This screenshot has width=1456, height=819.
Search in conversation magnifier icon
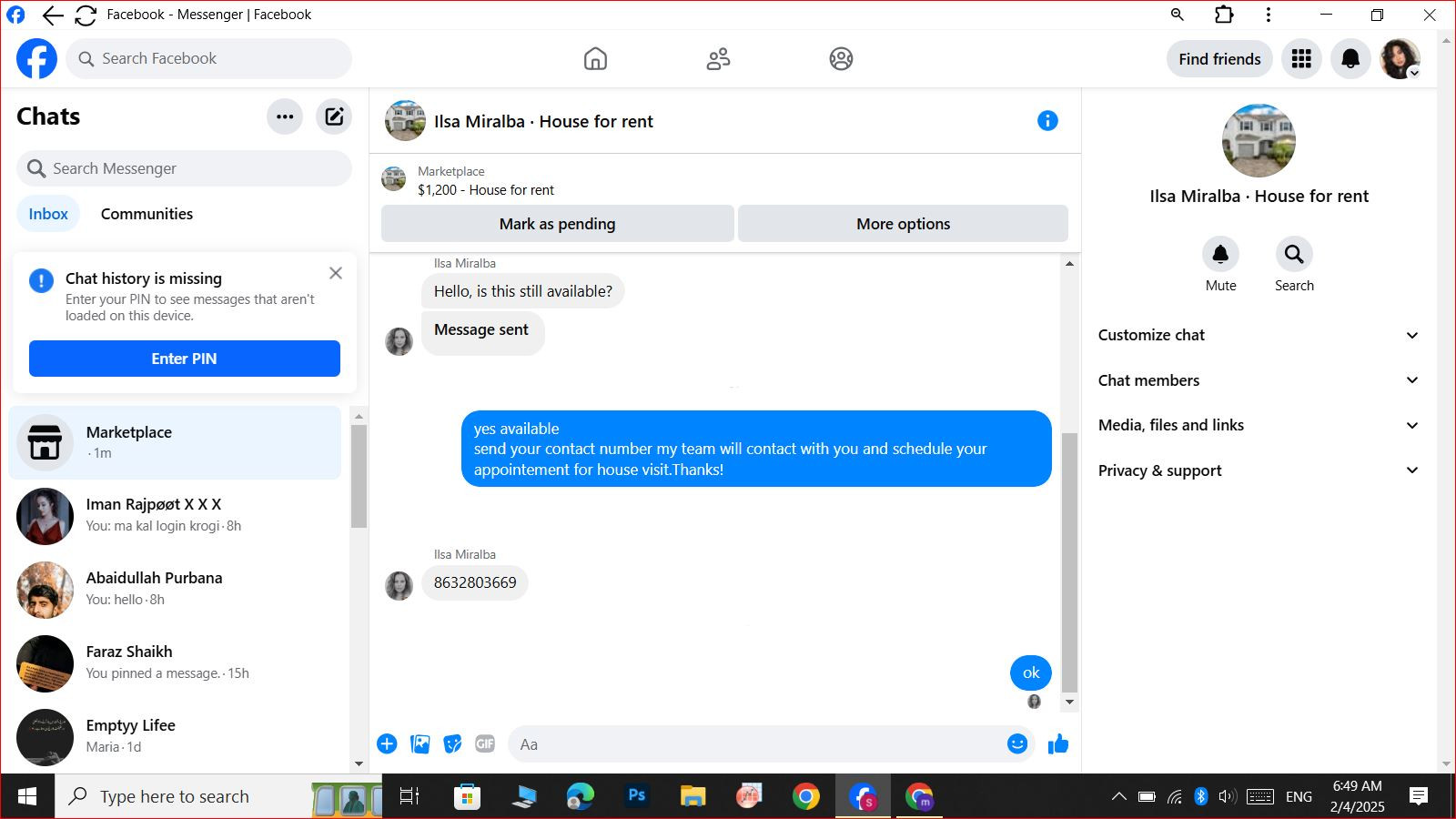[x=1294, y=254]
